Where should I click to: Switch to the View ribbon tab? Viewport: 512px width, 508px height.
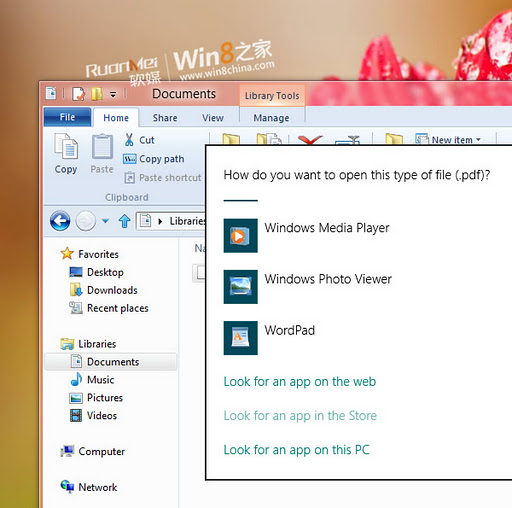point(213,118)
